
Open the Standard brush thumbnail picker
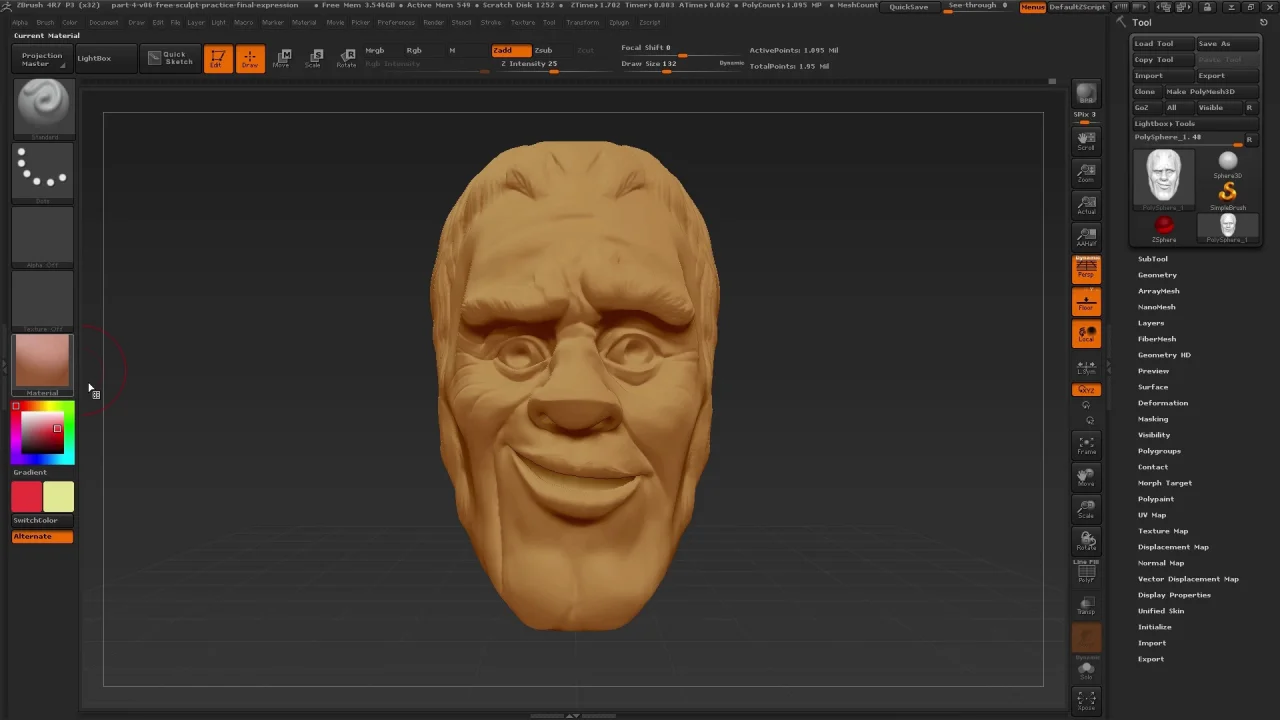pos(43,108)
